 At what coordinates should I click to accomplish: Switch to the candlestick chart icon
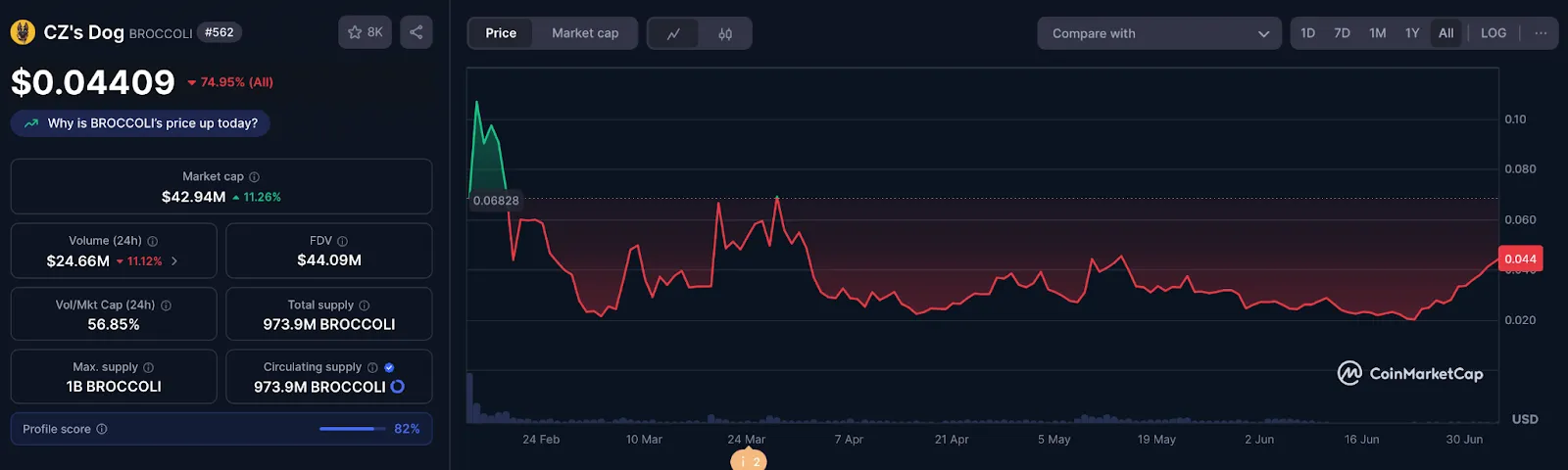(x=725, y=33)
